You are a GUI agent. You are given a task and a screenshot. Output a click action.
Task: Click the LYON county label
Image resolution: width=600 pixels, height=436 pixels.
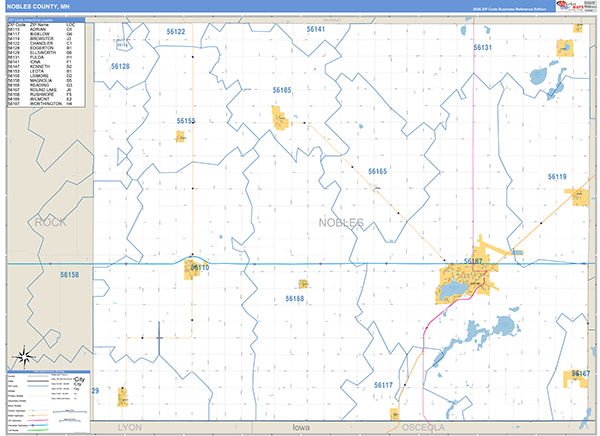pos(130,428)
